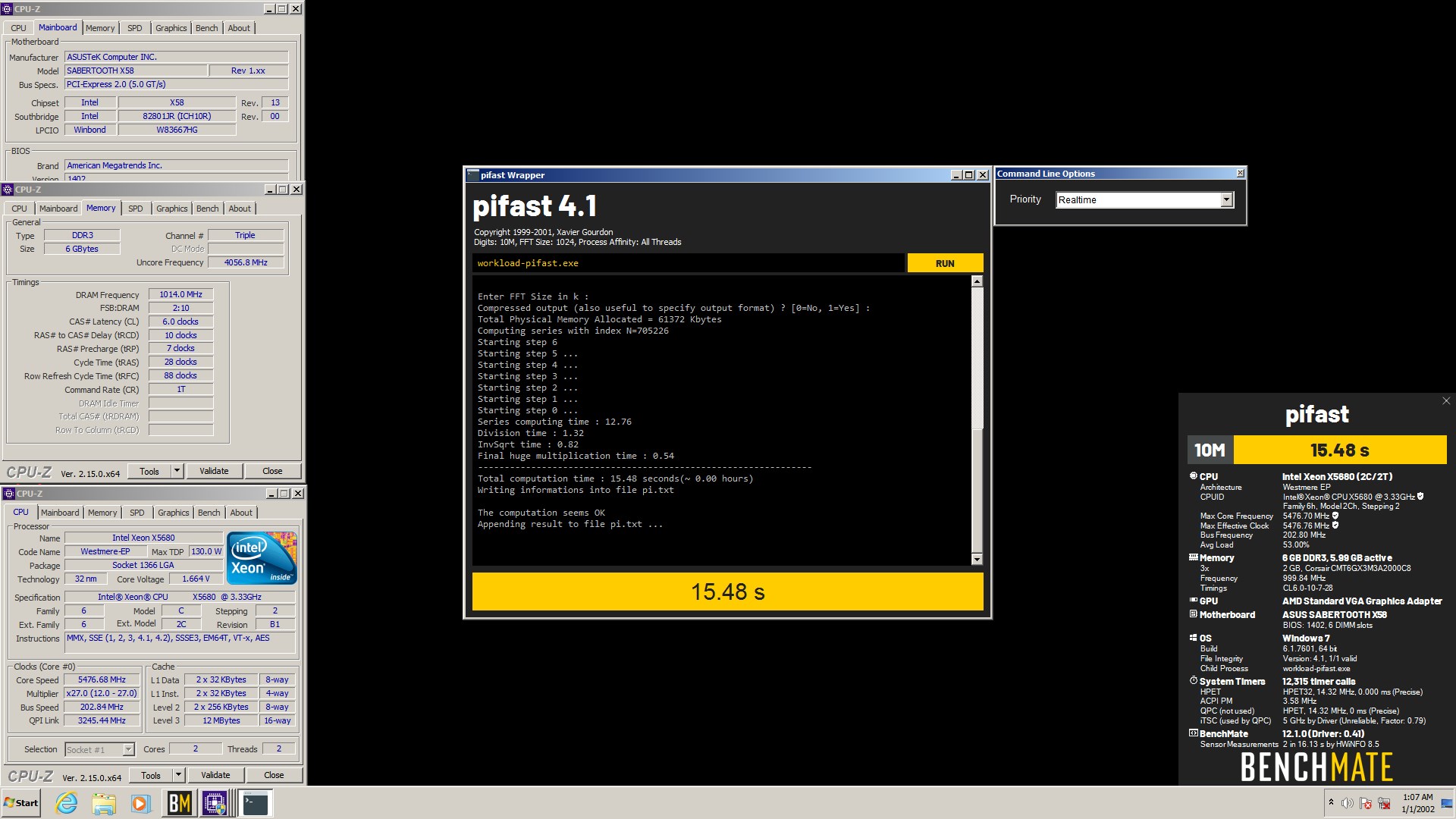Click the DRAM Frequency 1014.0 MHz value

click(x=180, y=294)
